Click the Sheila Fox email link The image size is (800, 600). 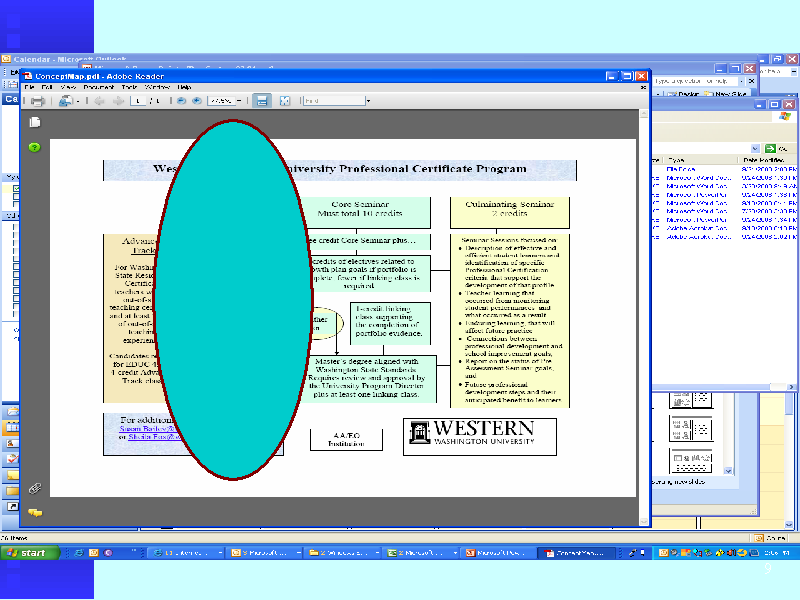153,437
